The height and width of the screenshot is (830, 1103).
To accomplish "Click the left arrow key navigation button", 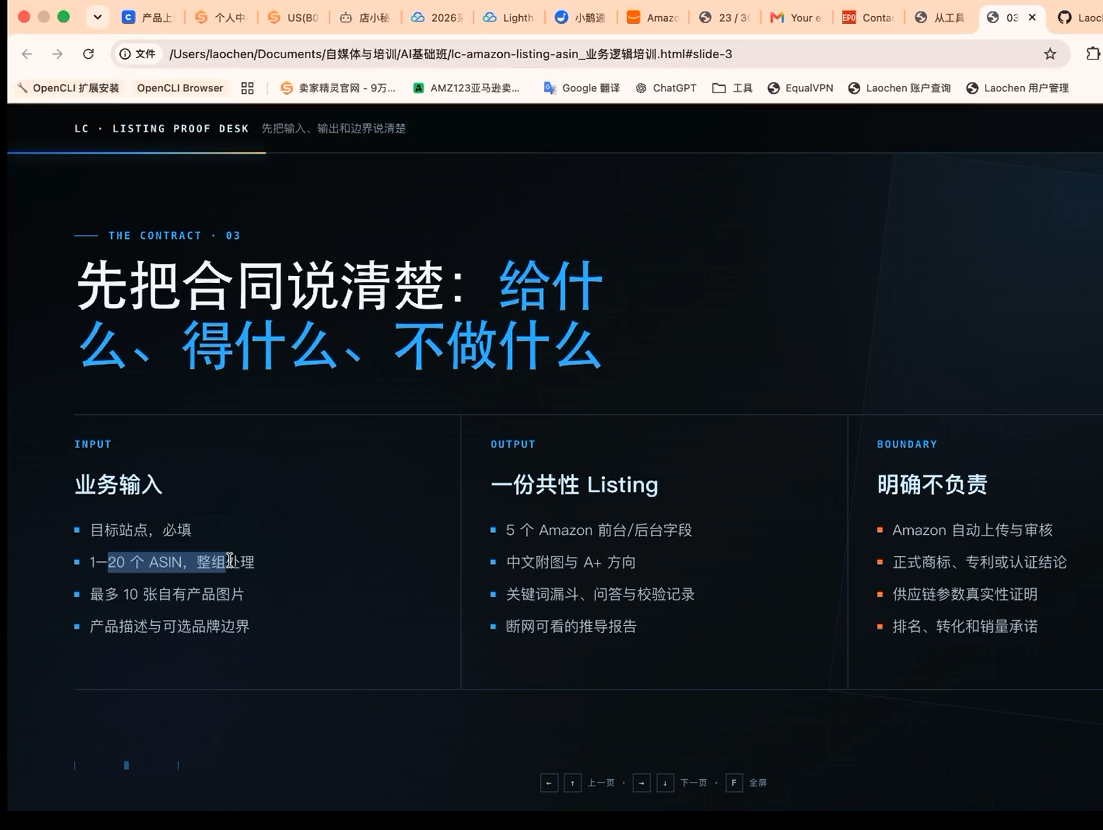I will pyautogui.click(x=549, y=783).
